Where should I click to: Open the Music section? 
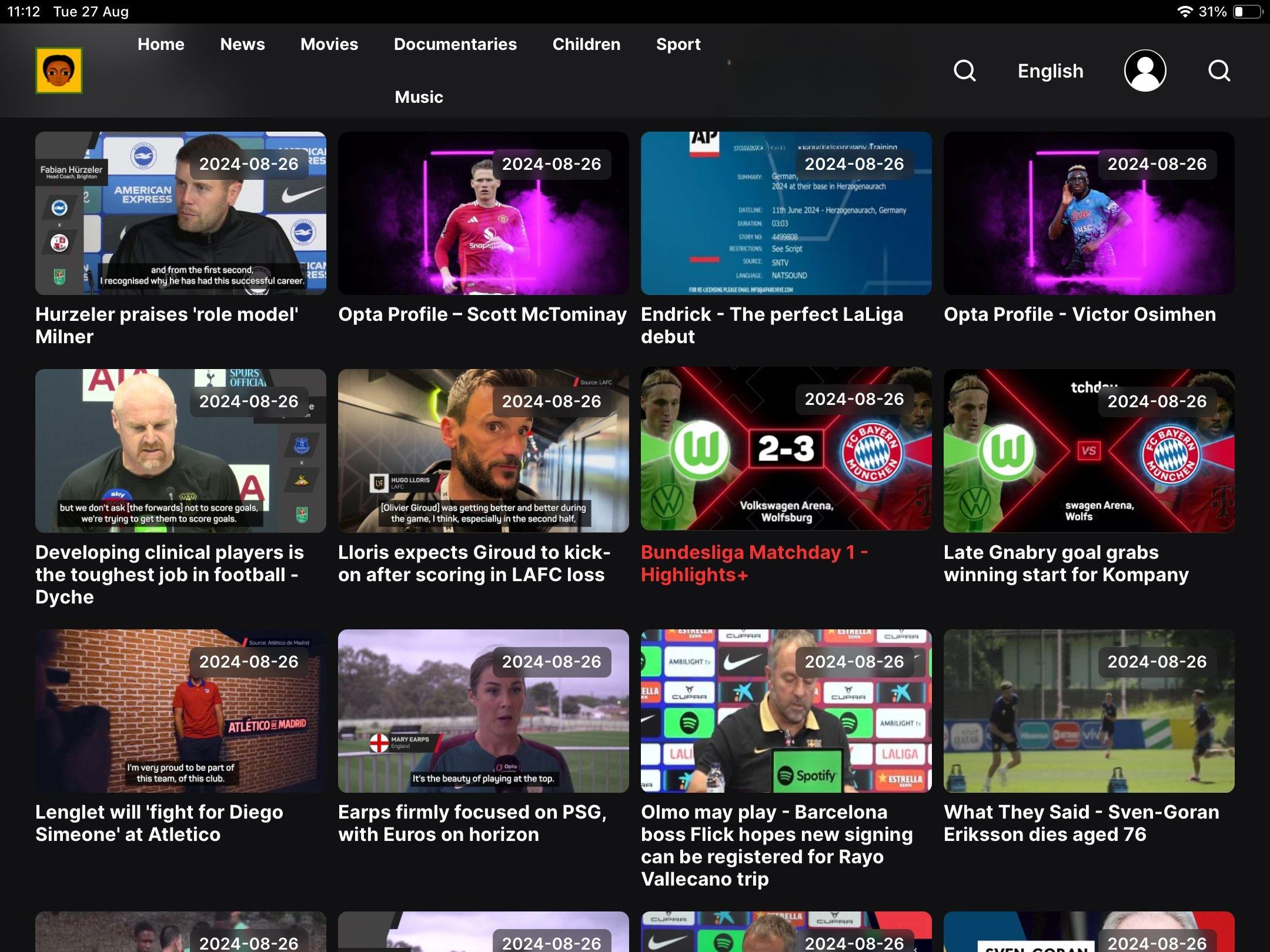419,97
